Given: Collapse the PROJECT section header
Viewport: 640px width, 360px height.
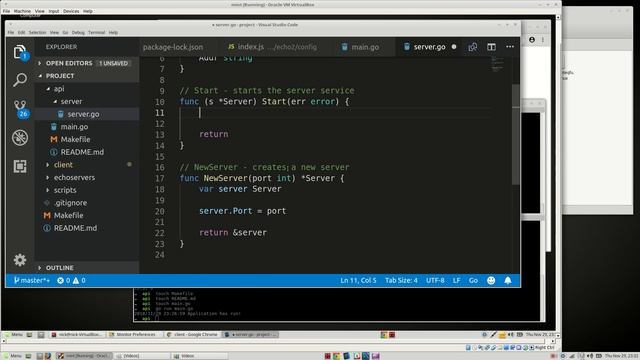Looking at the screenshot, I should (x=87, y=76).
